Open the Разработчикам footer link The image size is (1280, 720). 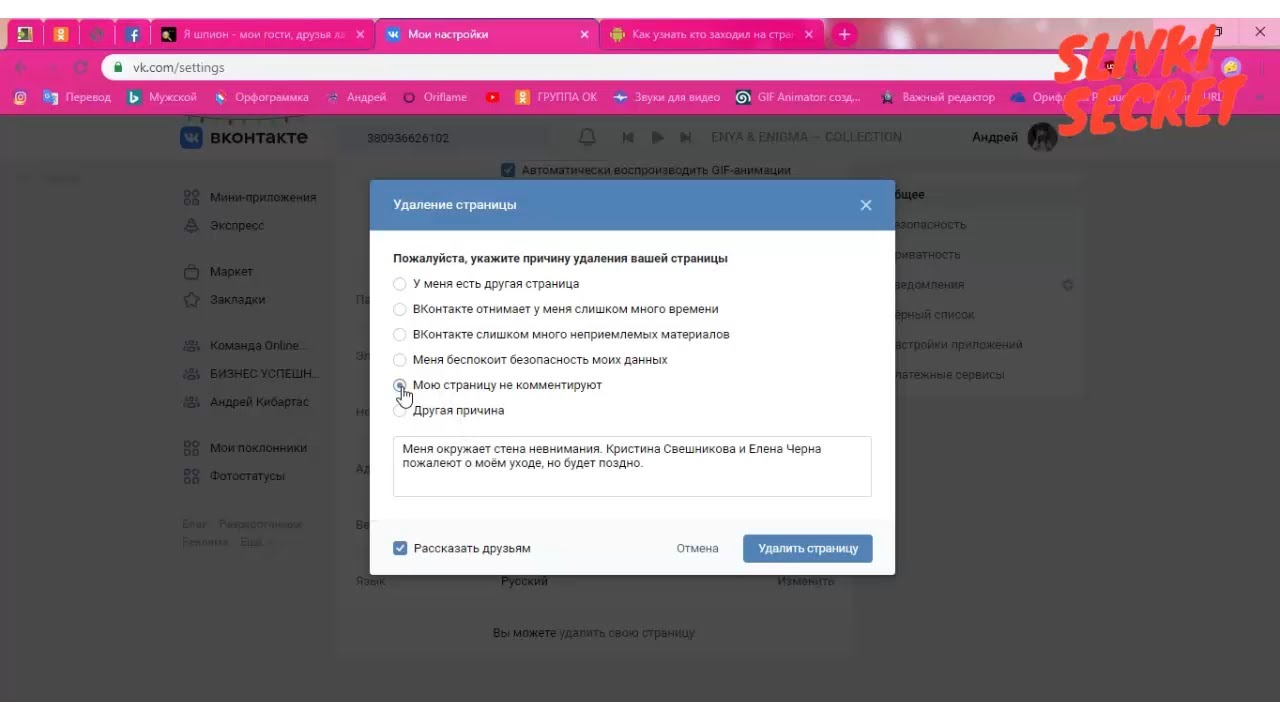[x=260, y=524]
